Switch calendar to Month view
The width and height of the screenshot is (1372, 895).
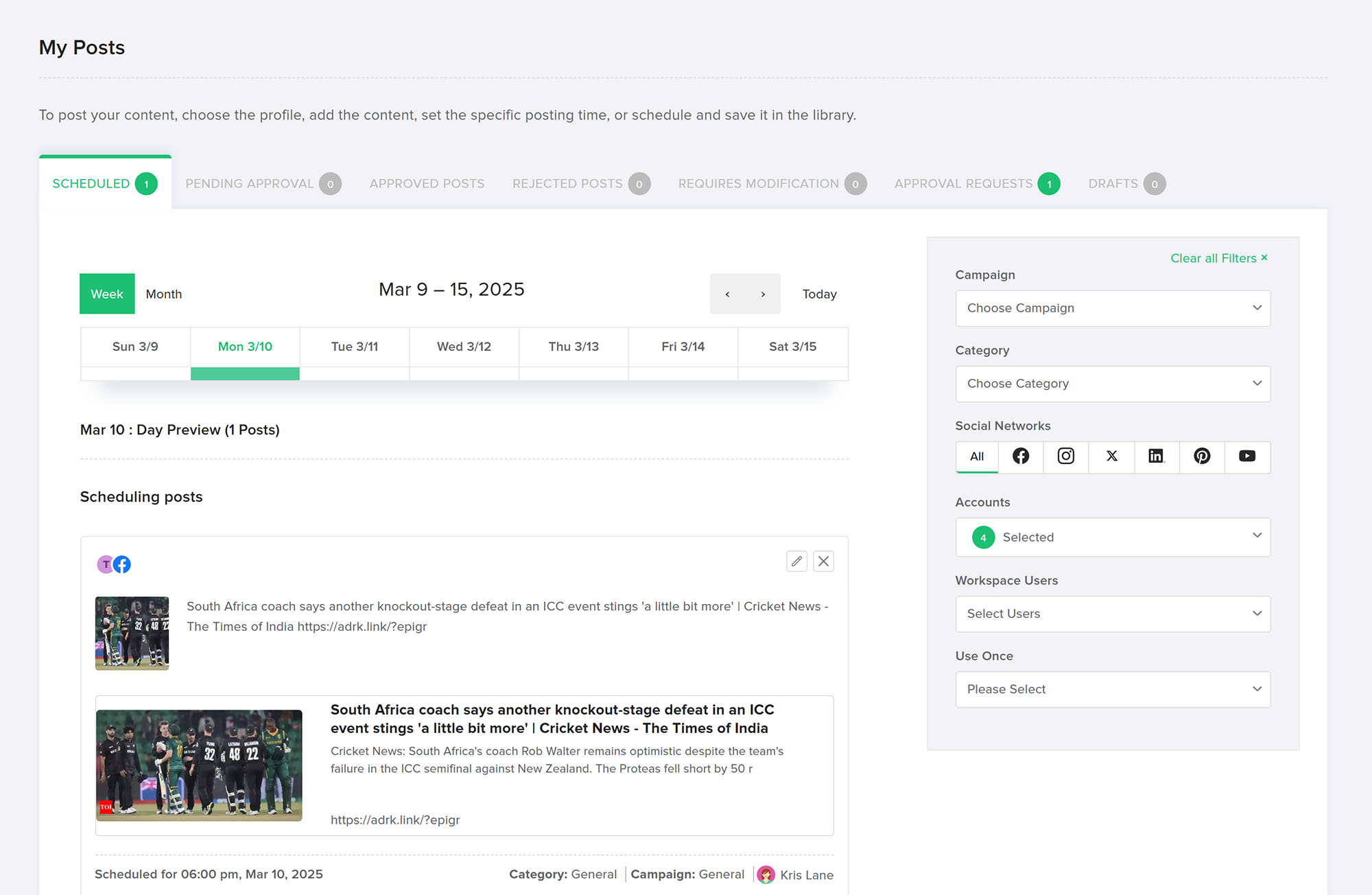pos(163,294)
